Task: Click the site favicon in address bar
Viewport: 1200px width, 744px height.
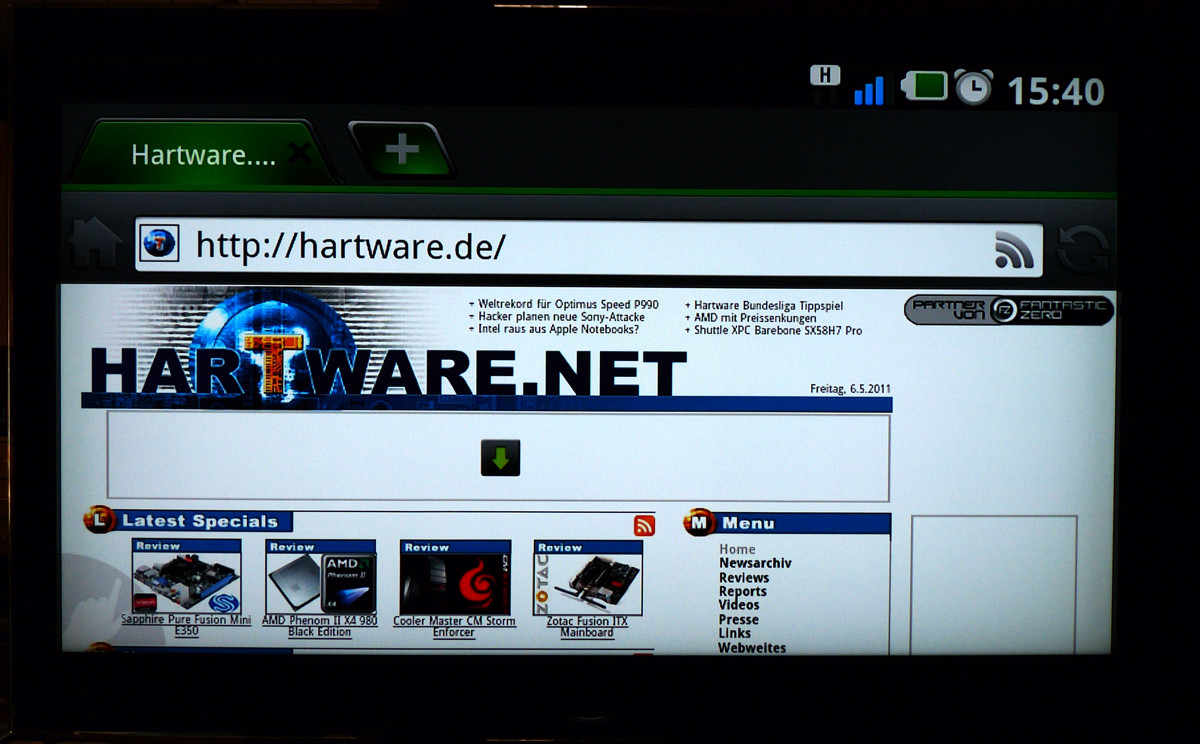Action: 160,244
